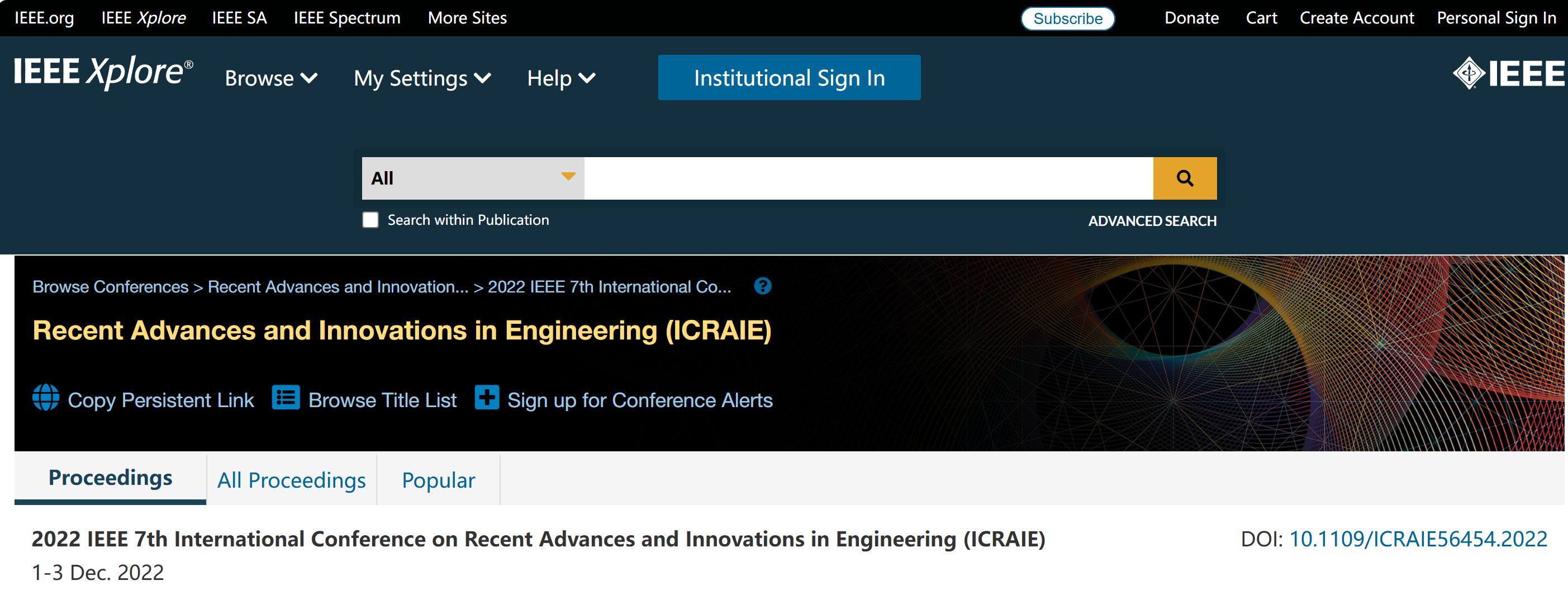Click the Copy Persistent Link text
This screenshot has width=1568, height=604.
click(x=161, y=400)
